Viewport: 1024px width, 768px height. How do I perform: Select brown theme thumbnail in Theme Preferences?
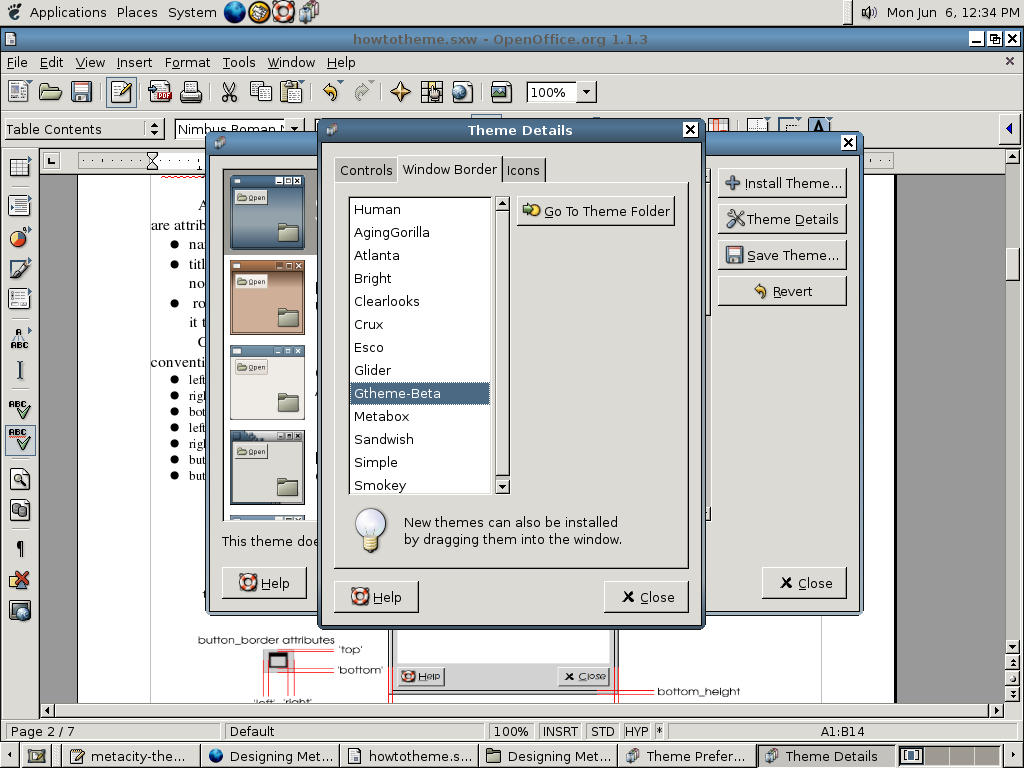[x=268, y=297]
